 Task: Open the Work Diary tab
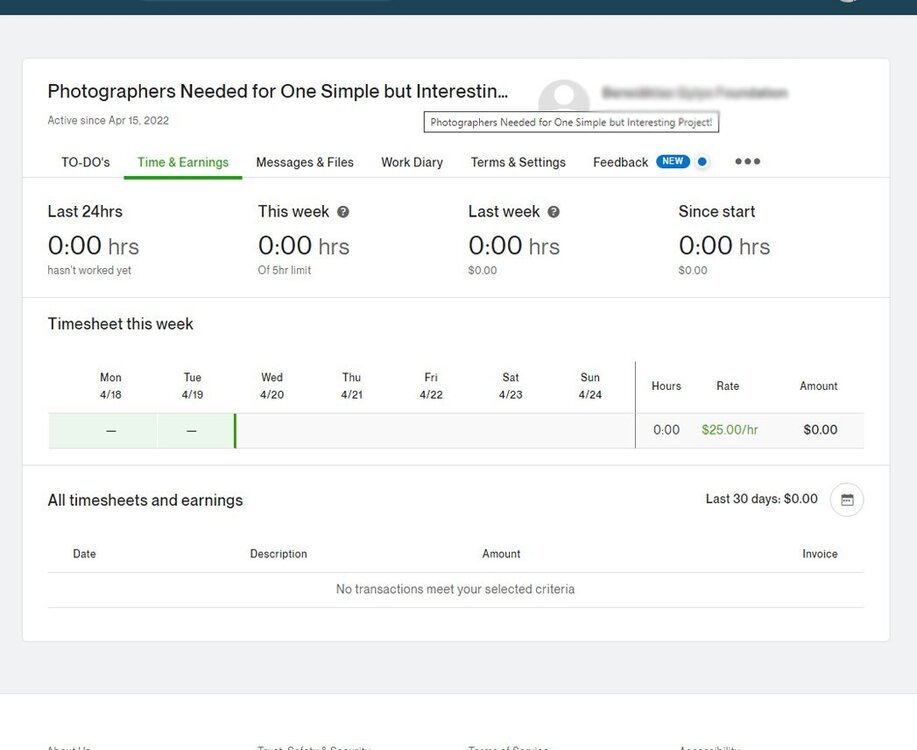coord(412,162)
